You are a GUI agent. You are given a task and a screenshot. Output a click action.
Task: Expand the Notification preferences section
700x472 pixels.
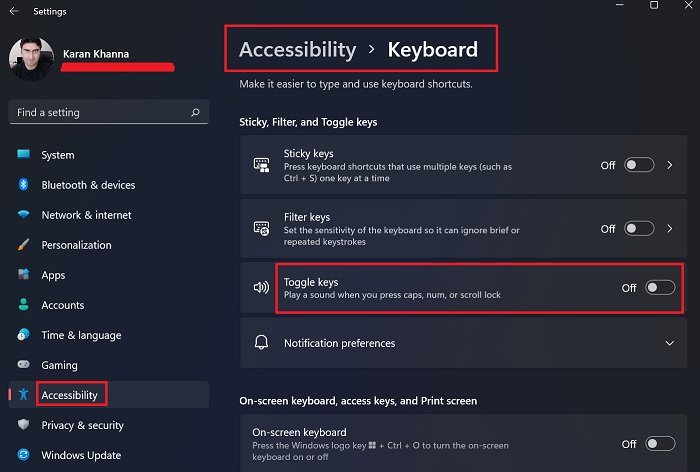[669, 343]
